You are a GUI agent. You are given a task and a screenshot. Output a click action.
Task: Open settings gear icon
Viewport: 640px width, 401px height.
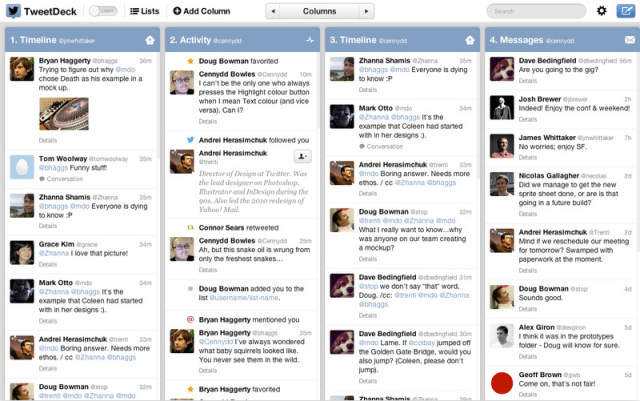601,11
